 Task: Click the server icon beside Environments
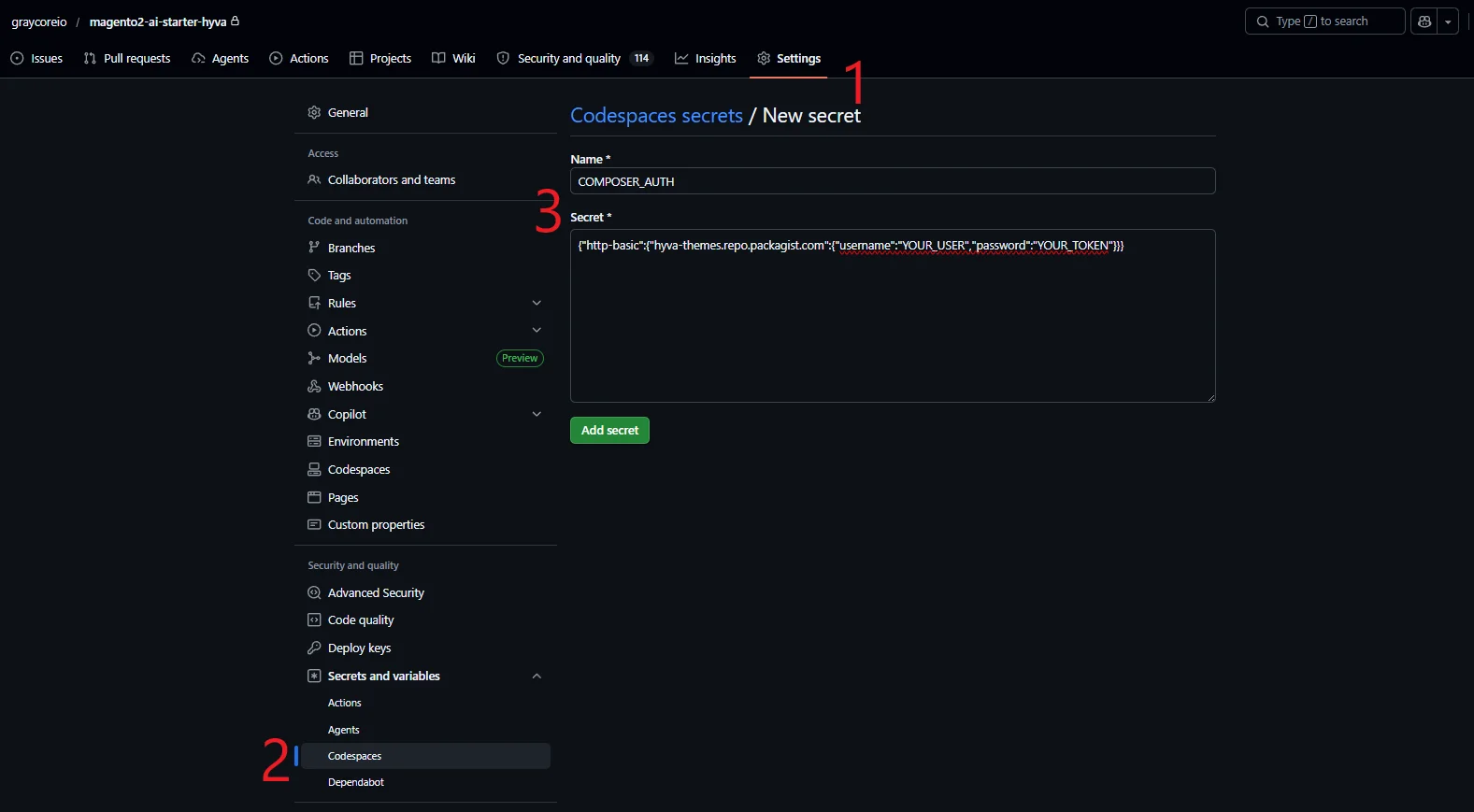(314, 442)
